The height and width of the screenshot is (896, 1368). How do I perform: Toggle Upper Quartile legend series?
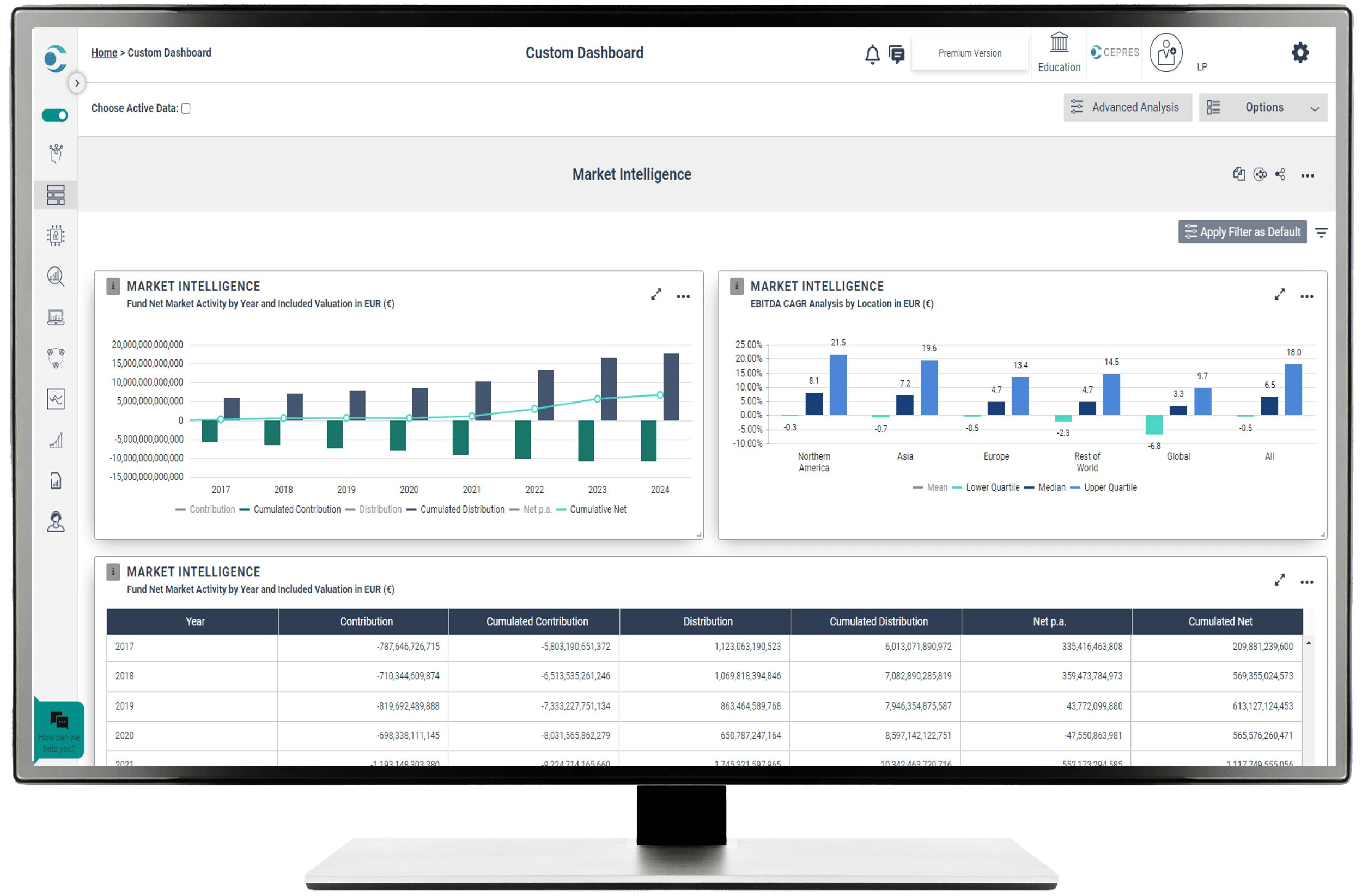tap(1104, 487)
